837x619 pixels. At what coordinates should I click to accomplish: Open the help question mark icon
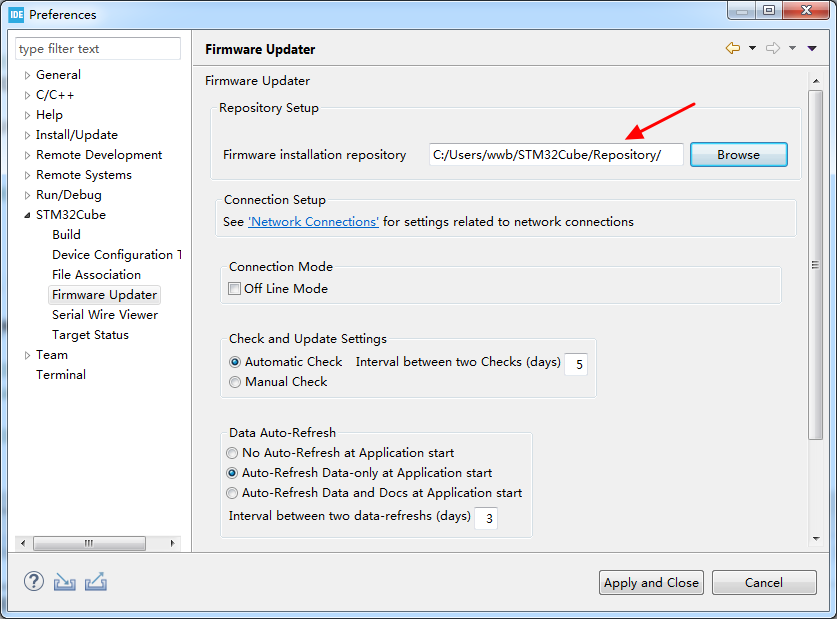point(34,581)
